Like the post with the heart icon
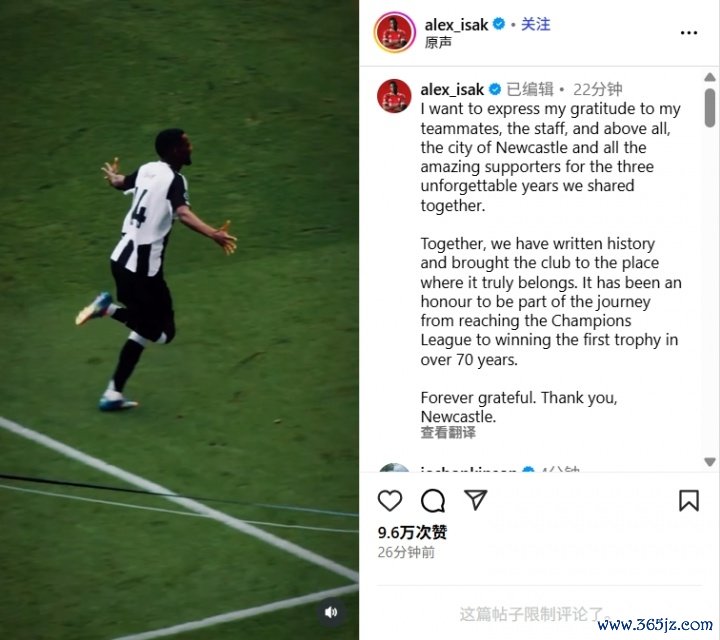The height and width of the screenshot is (640, 720). [x=389, y=500]
